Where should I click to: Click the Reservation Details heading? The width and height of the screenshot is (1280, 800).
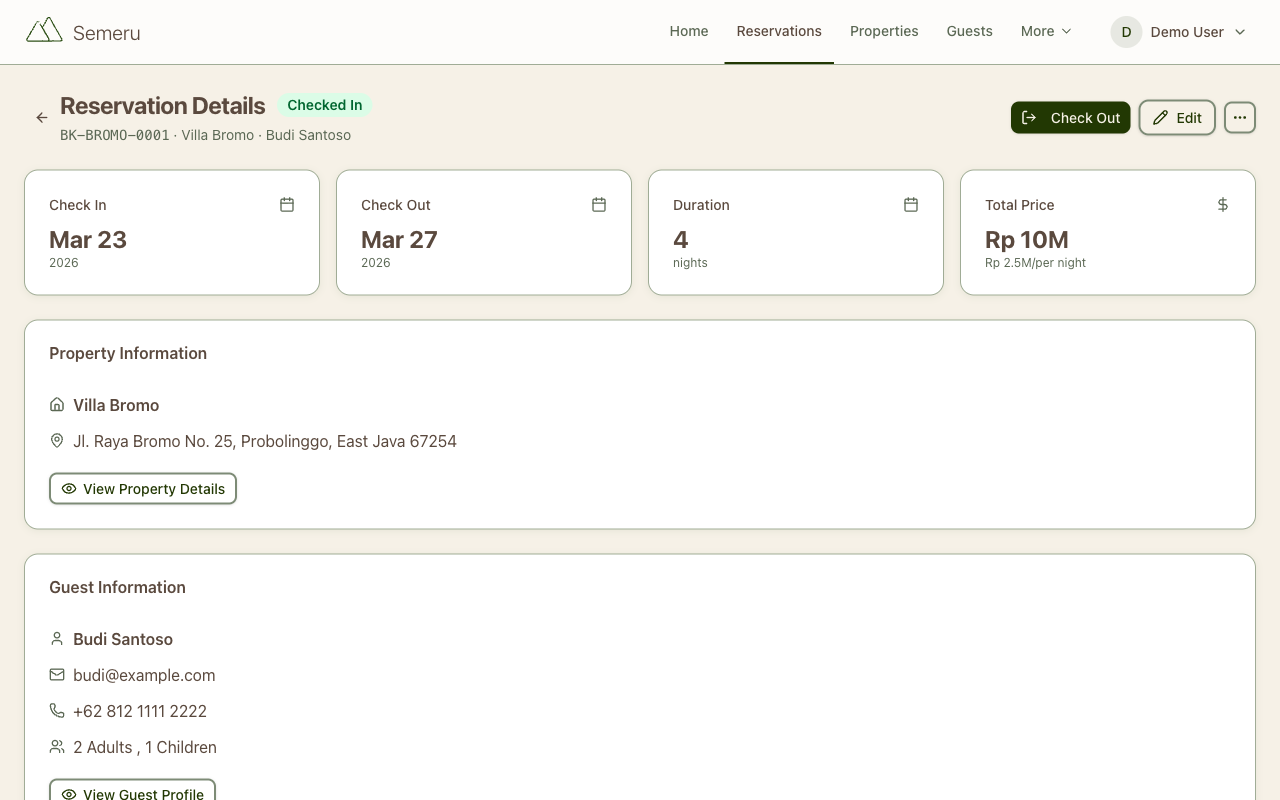163,106
